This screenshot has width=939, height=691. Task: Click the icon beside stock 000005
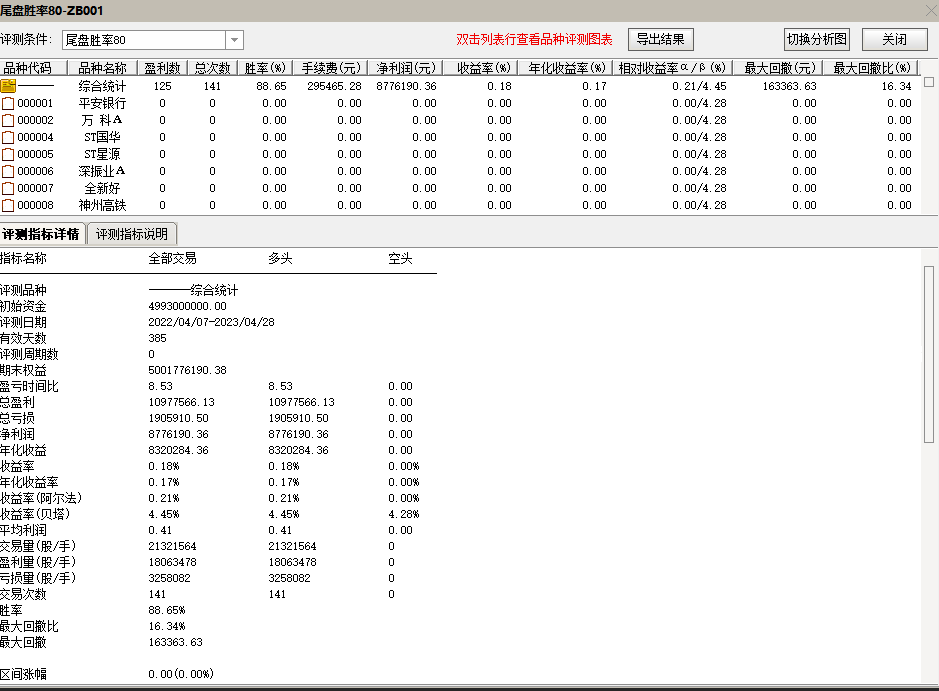pos(8,154)
